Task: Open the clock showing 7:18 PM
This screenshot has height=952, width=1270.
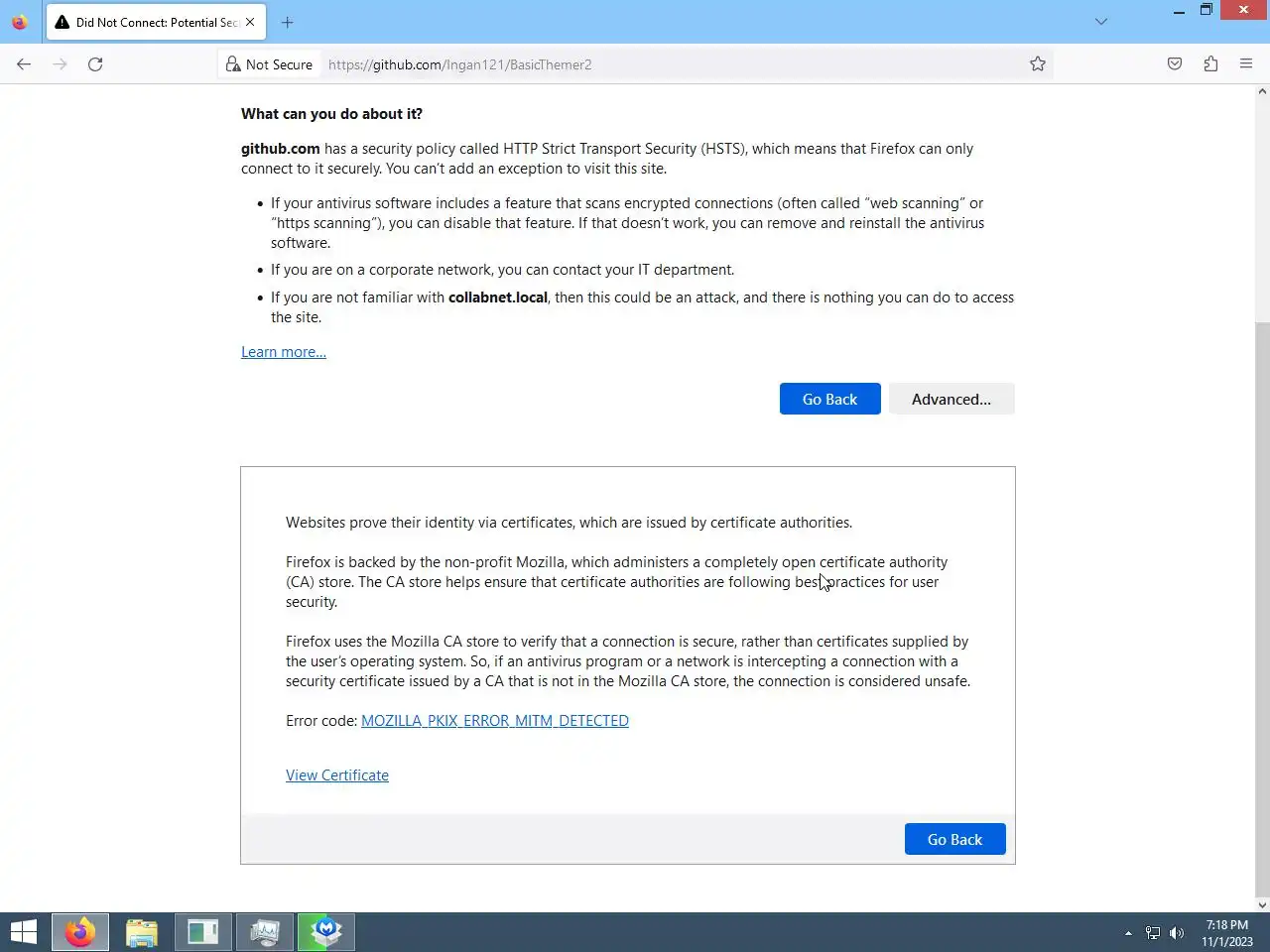Action: 1227,933
